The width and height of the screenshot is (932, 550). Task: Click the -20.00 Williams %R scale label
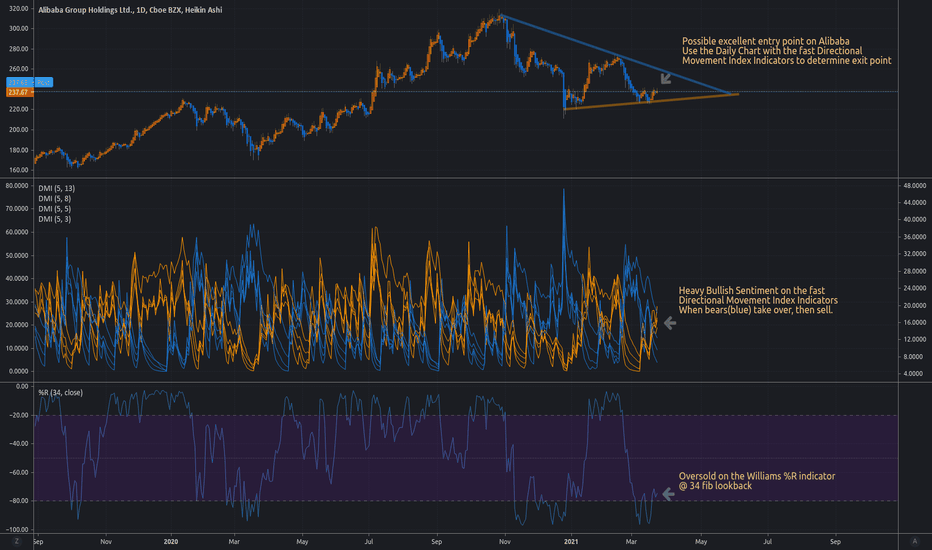(19, 415)
